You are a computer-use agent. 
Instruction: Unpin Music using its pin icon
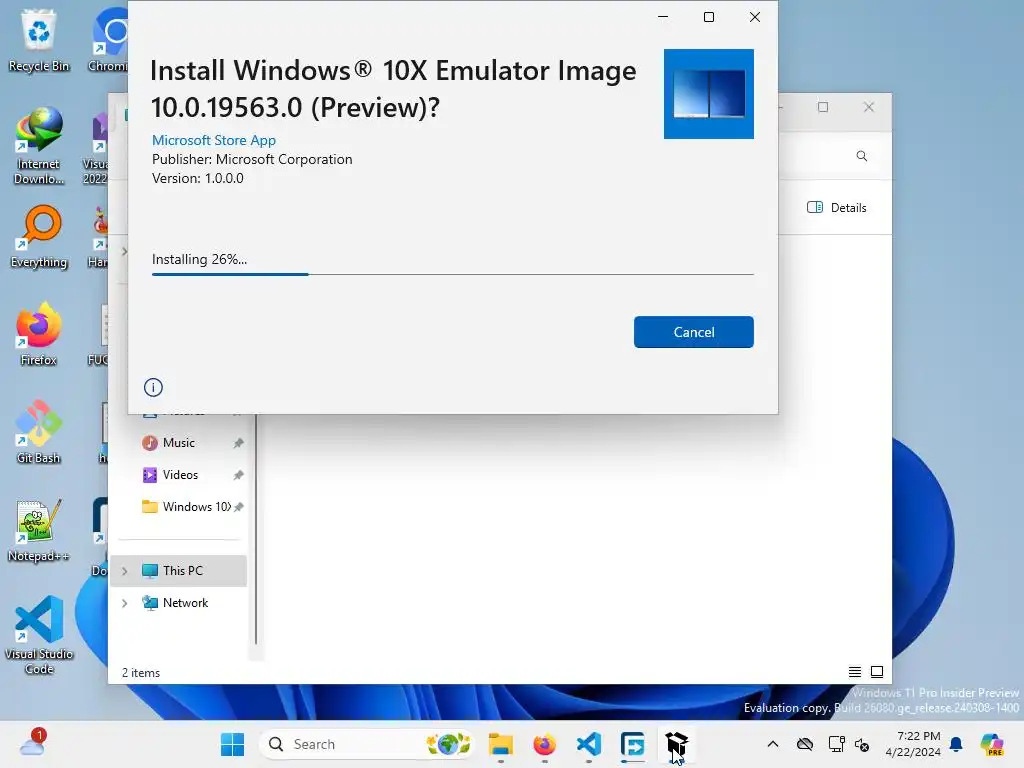[x=238, y=443]
